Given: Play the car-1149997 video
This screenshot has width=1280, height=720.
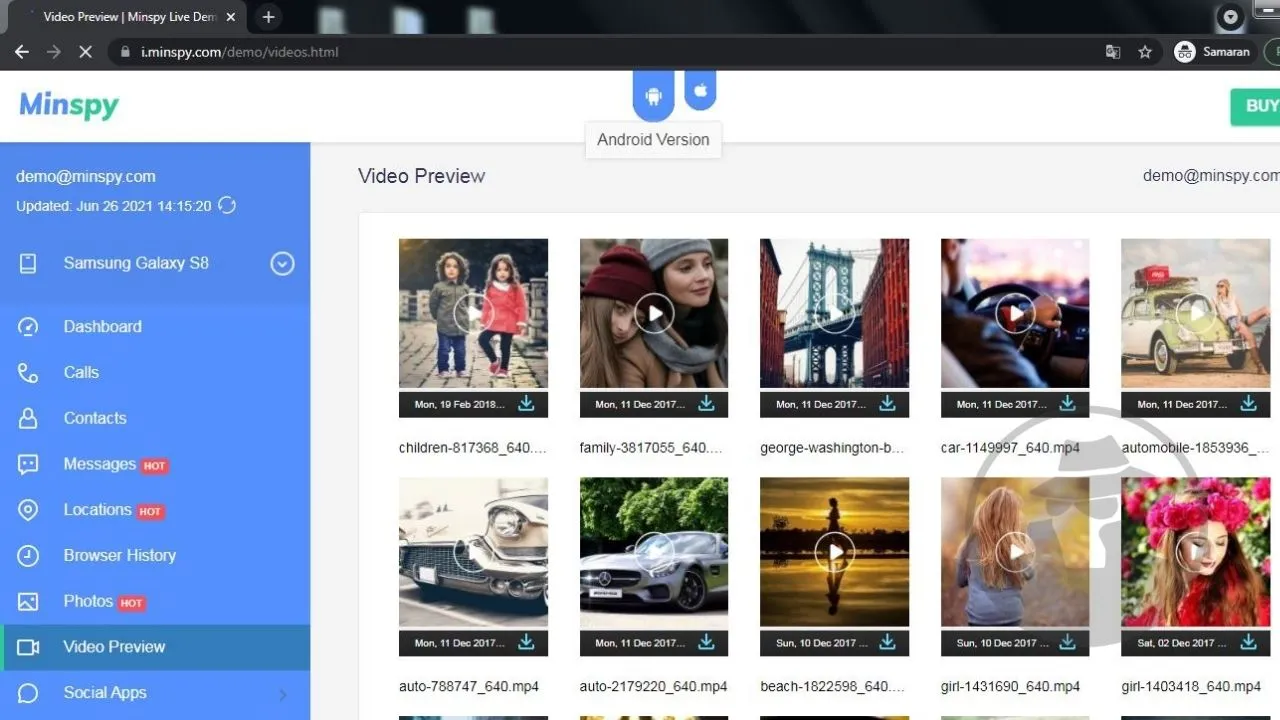Looking at the screenshot, I should [1015, 313].
